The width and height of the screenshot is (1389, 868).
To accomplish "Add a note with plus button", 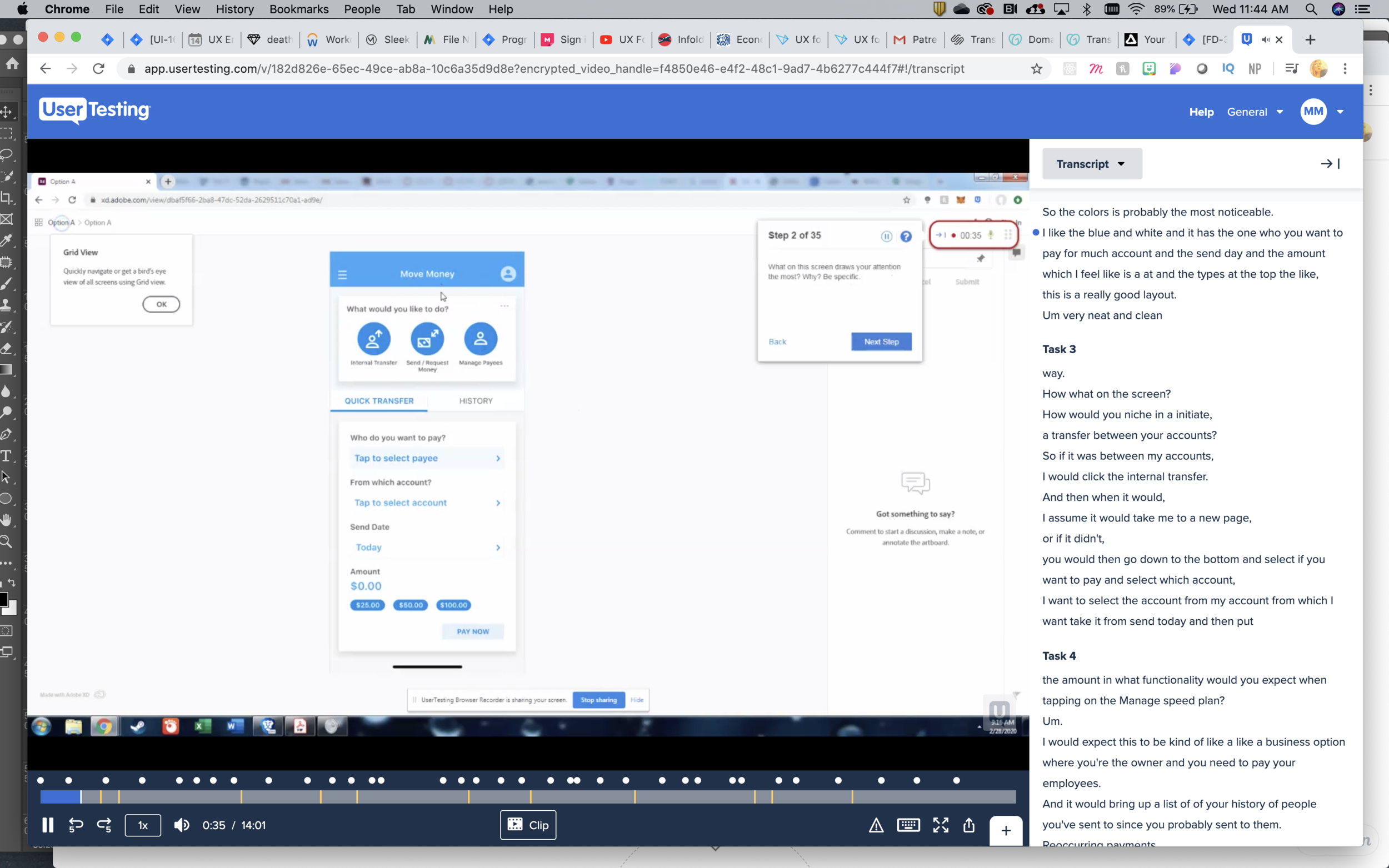I will 1006,830.
